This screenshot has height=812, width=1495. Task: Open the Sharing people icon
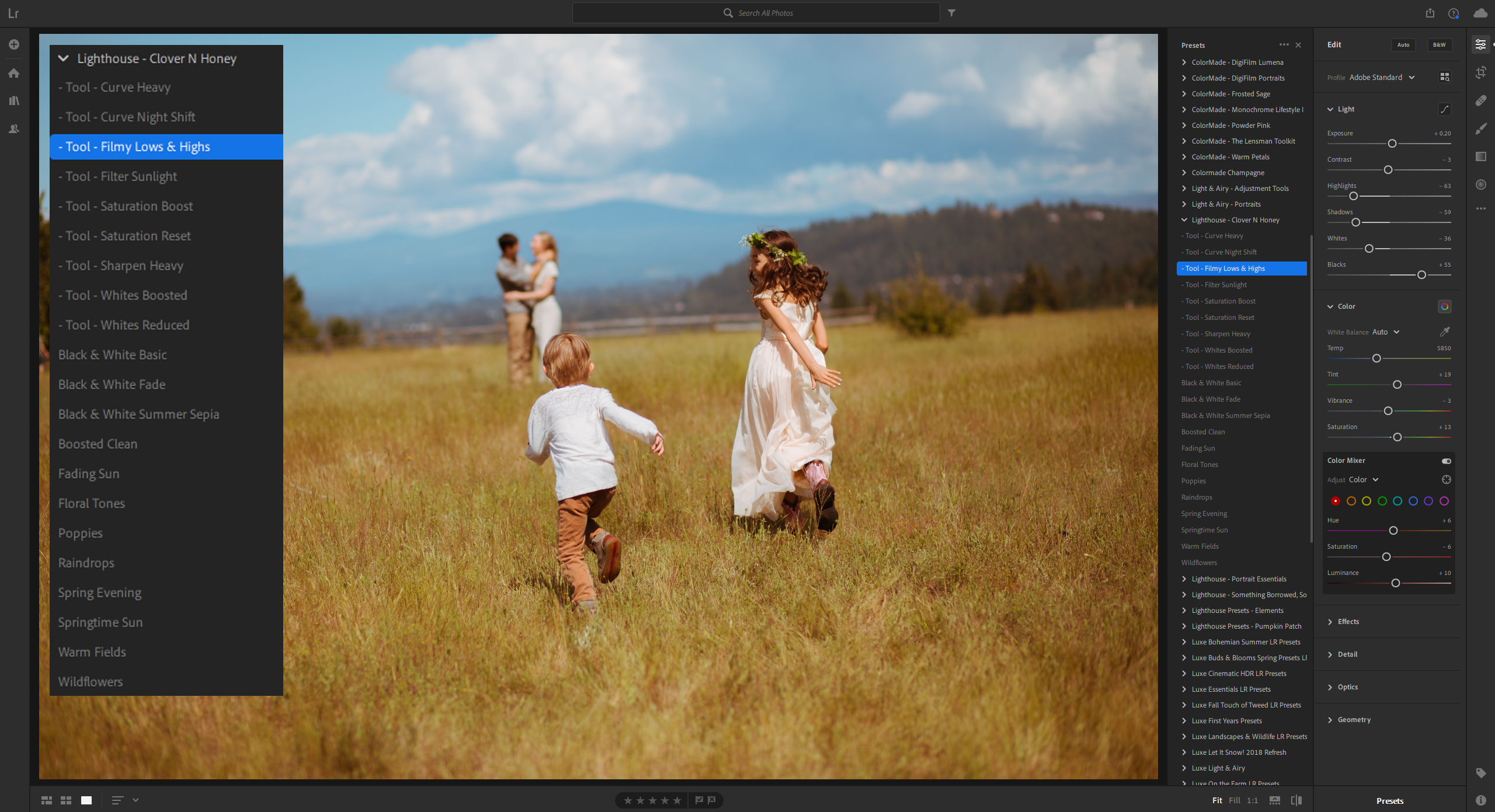click(x=14, y=128)
